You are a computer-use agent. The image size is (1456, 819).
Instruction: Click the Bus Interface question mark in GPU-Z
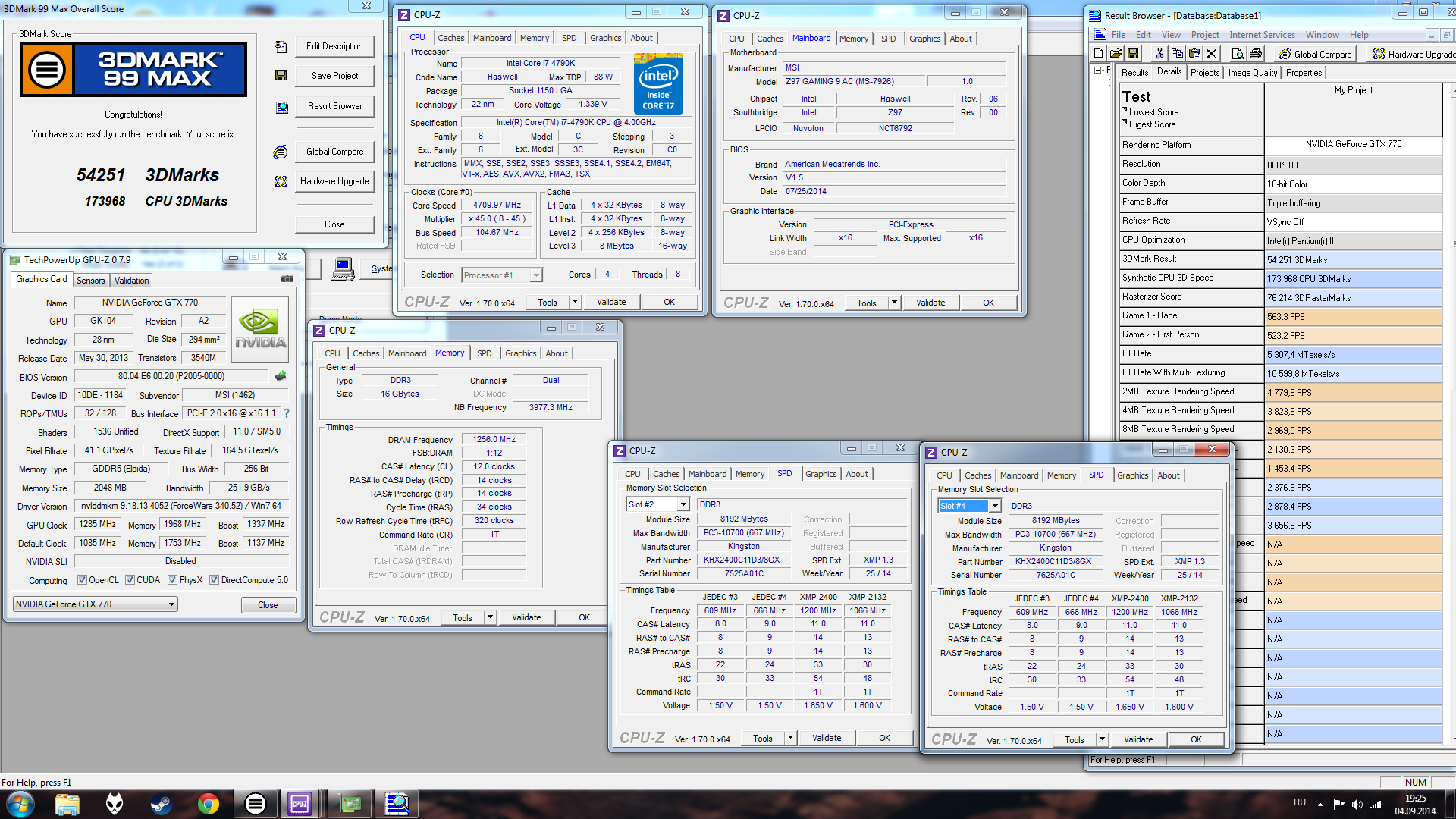click(287, 413)
